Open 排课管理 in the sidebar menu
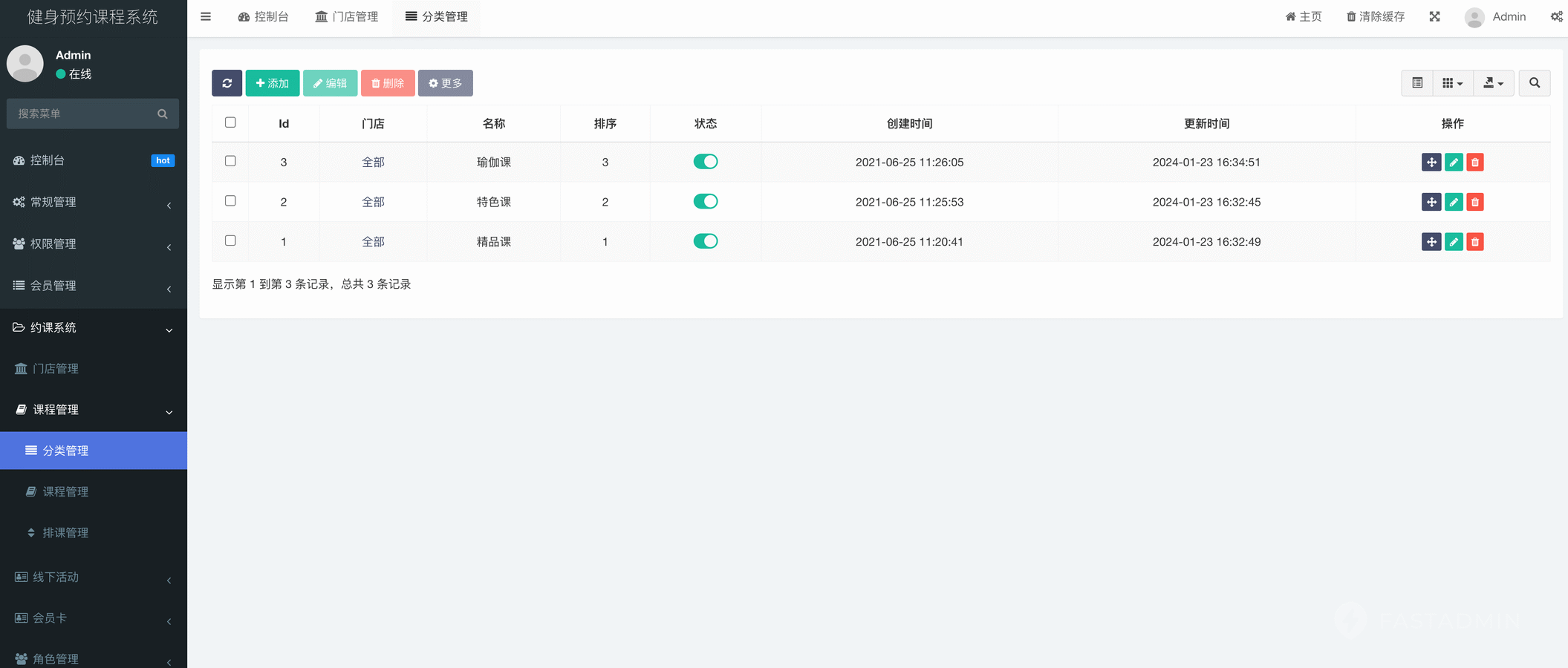This screenshot has width=1568, height=668. pos(65,533)
